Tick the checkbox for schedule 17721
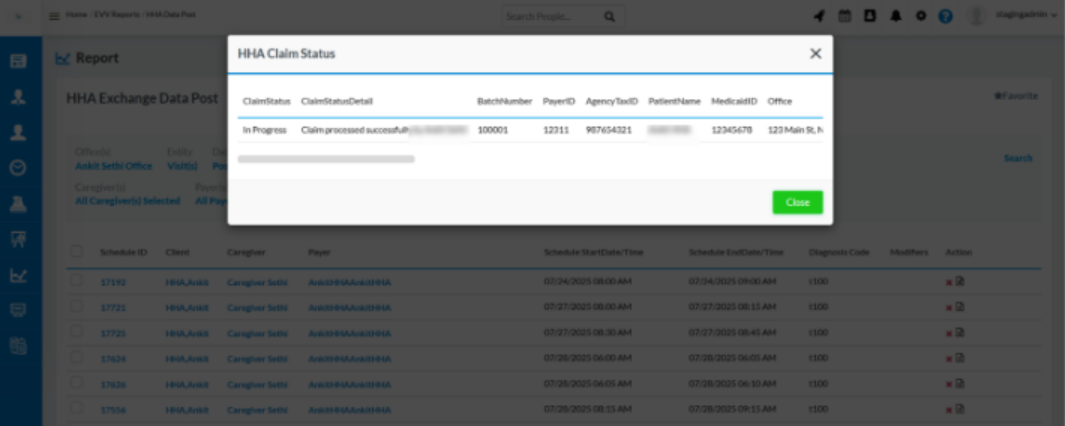Viewport: 1065px width, 426px height. click(x=78, y=307)
